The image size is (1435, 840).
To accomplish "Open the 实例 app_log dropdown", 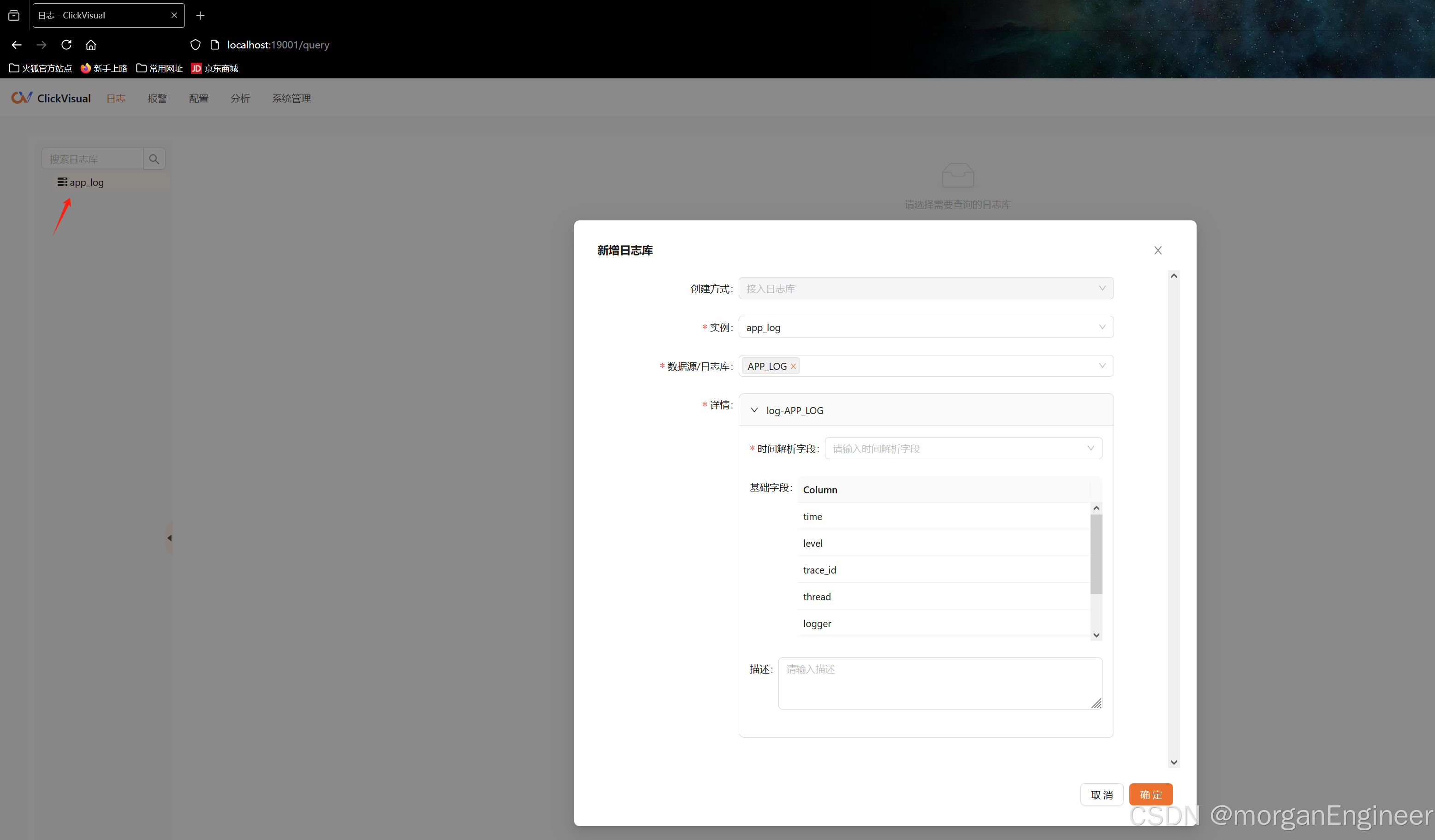I will pyautogui.click(x=926, y=327).
